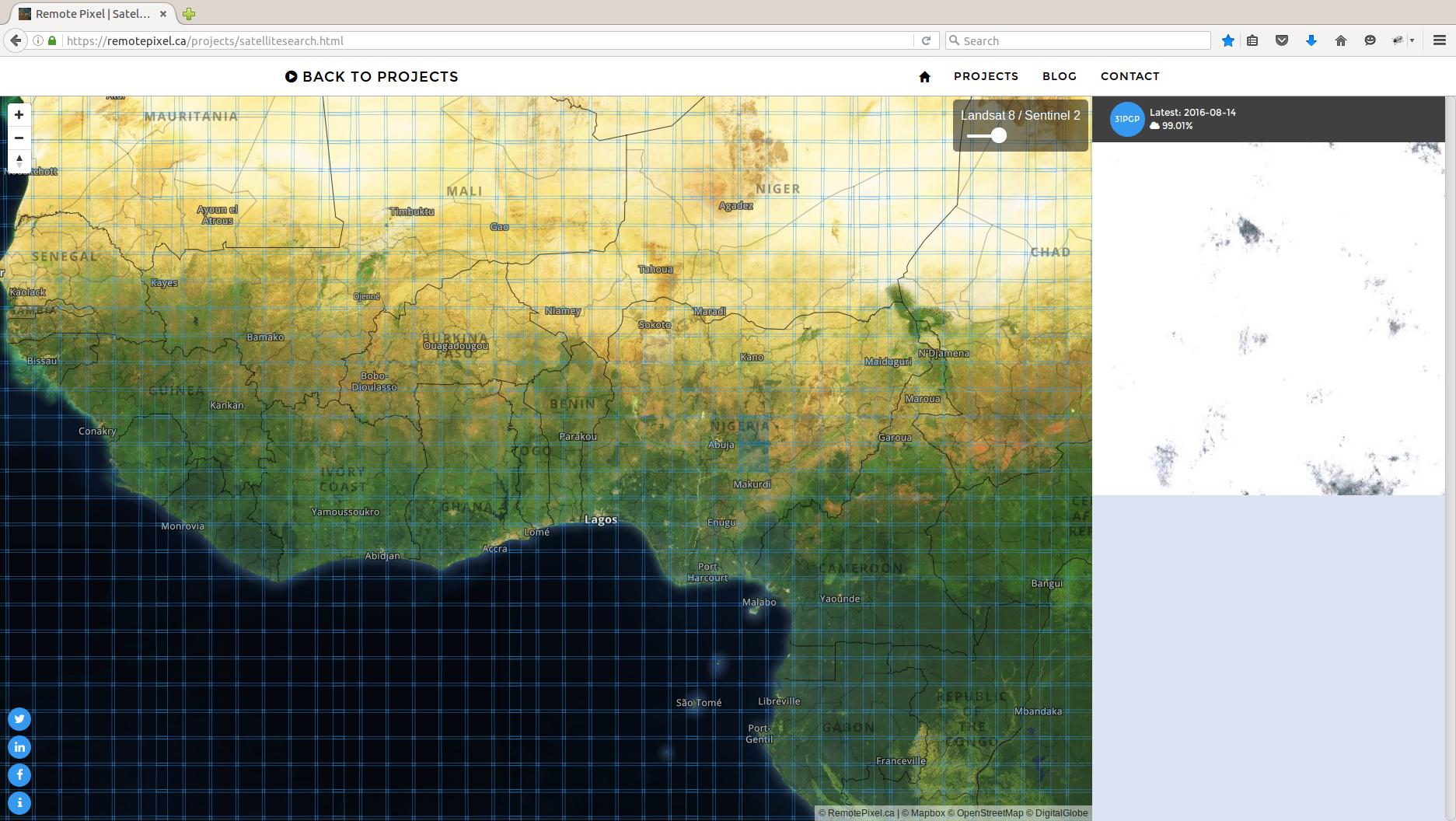Image resolution: width=1456 pixels, height=821 pixels.
Task: Share page on Facebook
Action: click(19, 775)
